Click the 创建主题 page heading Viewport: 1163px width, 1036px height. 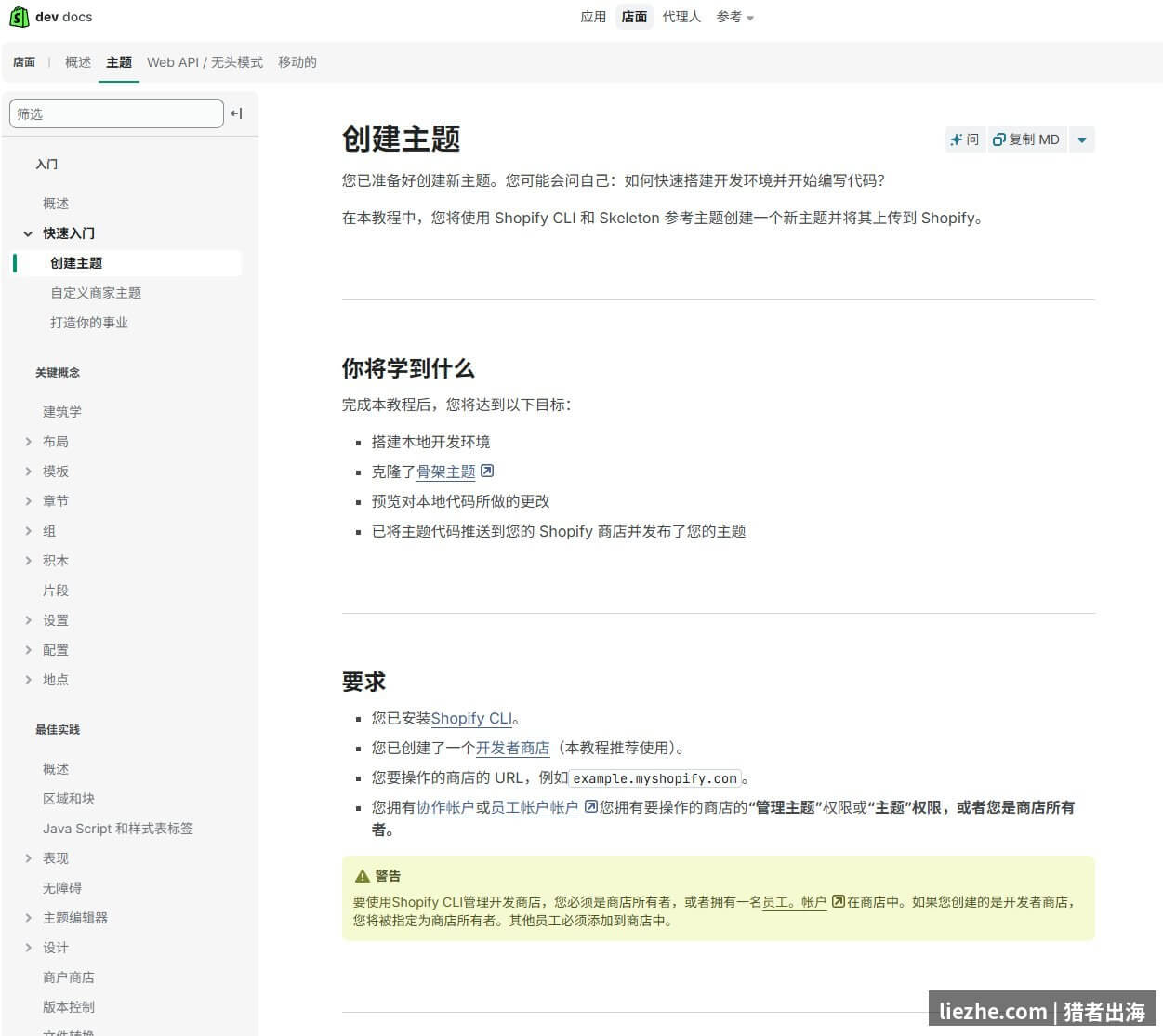pos(402,139)
